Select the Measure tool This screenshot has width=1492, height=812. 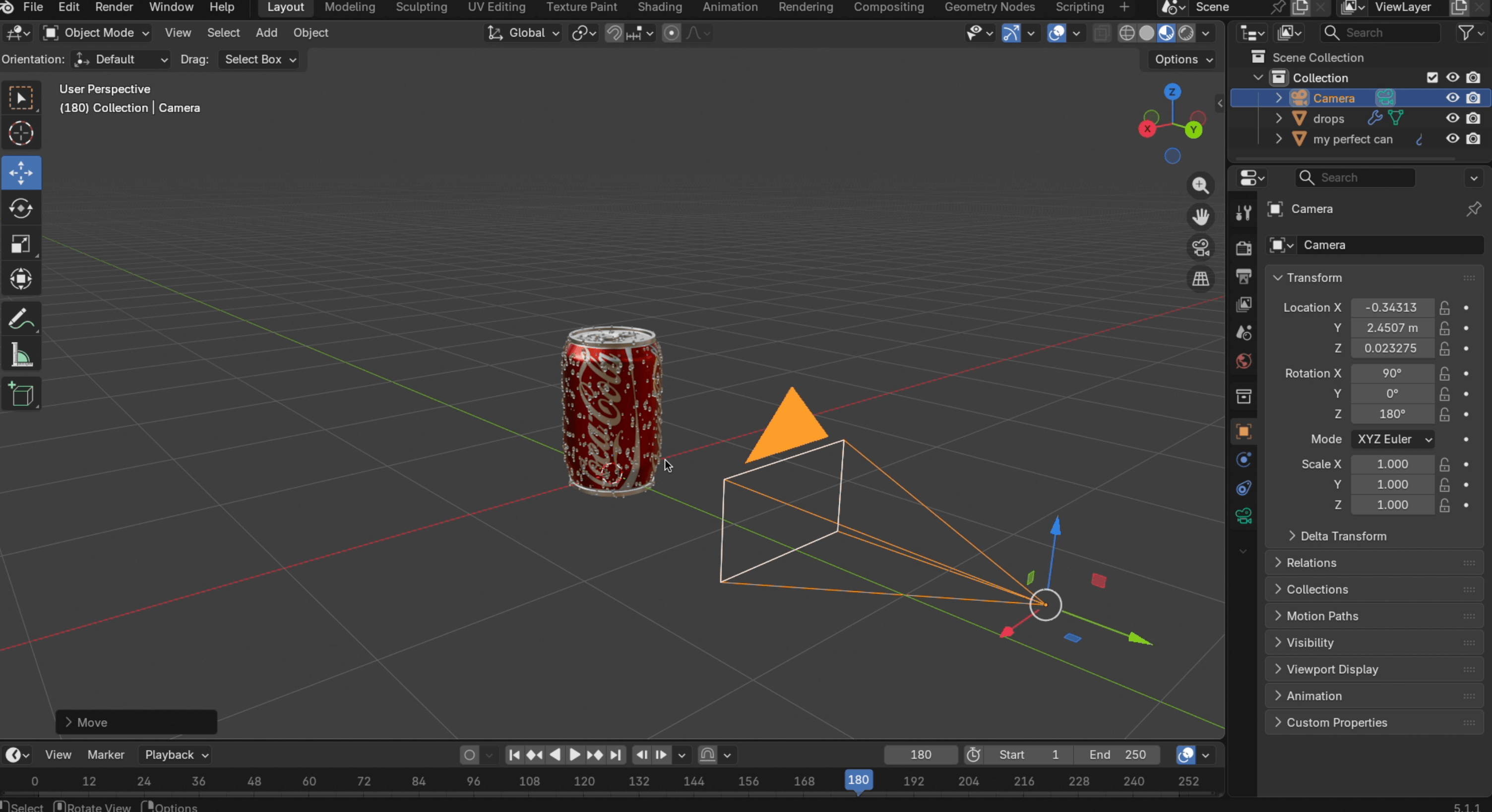click(21, 354)
